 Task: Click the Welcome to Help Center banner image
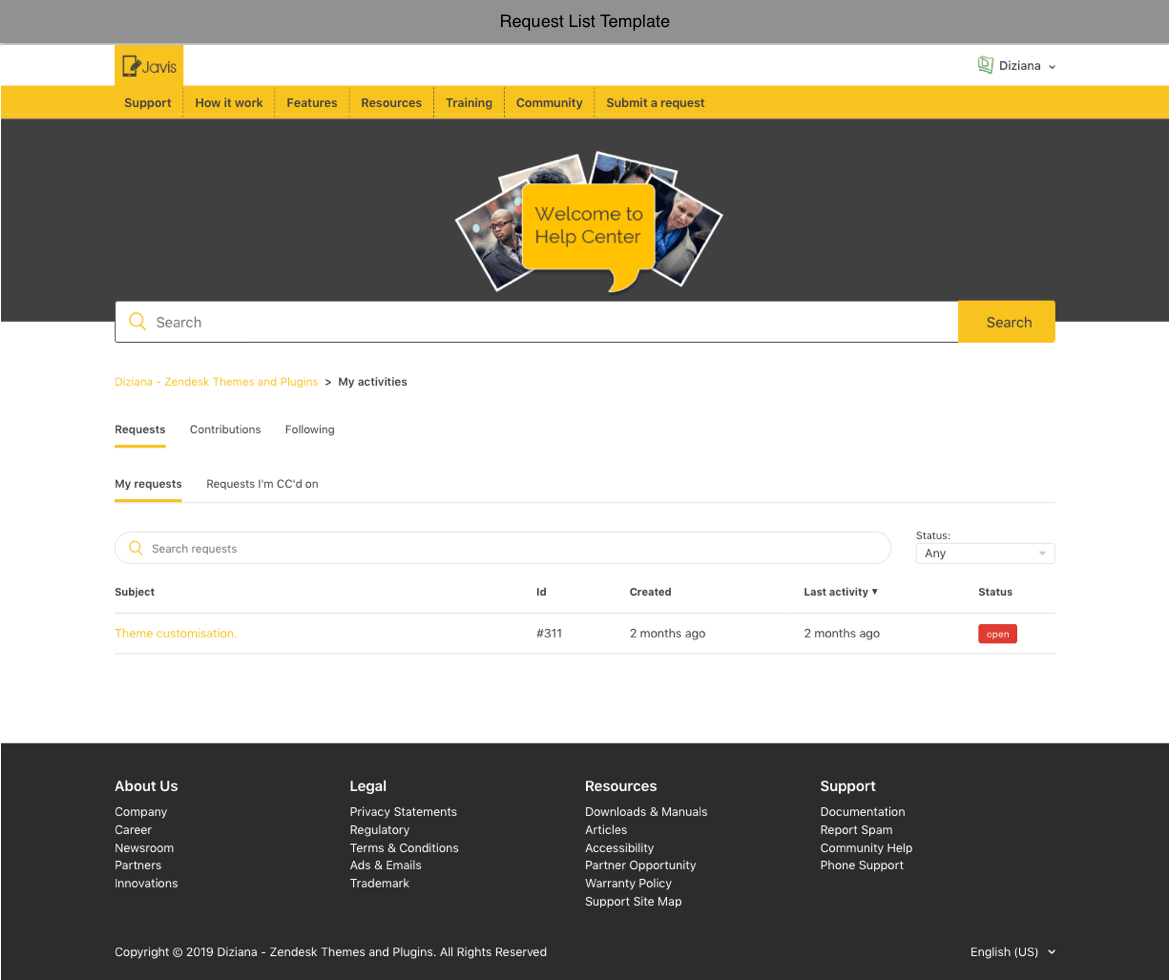click(588, 224)
